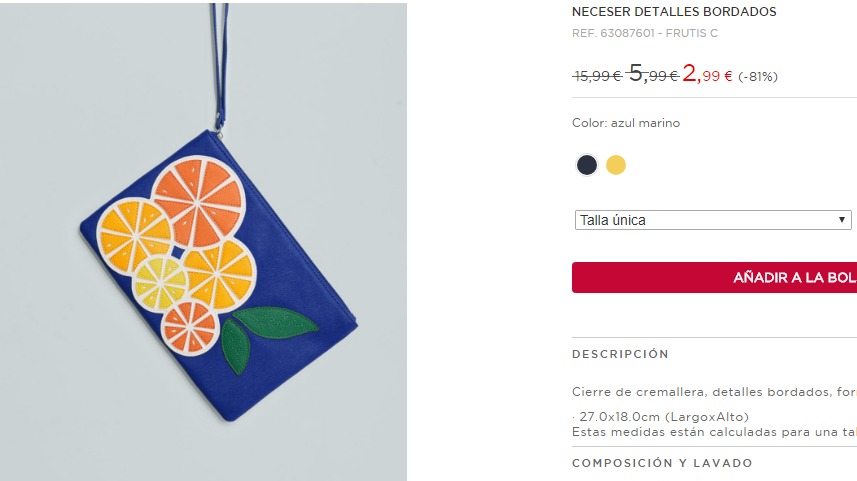Select the yellow color swatch

tap(616, 165)
